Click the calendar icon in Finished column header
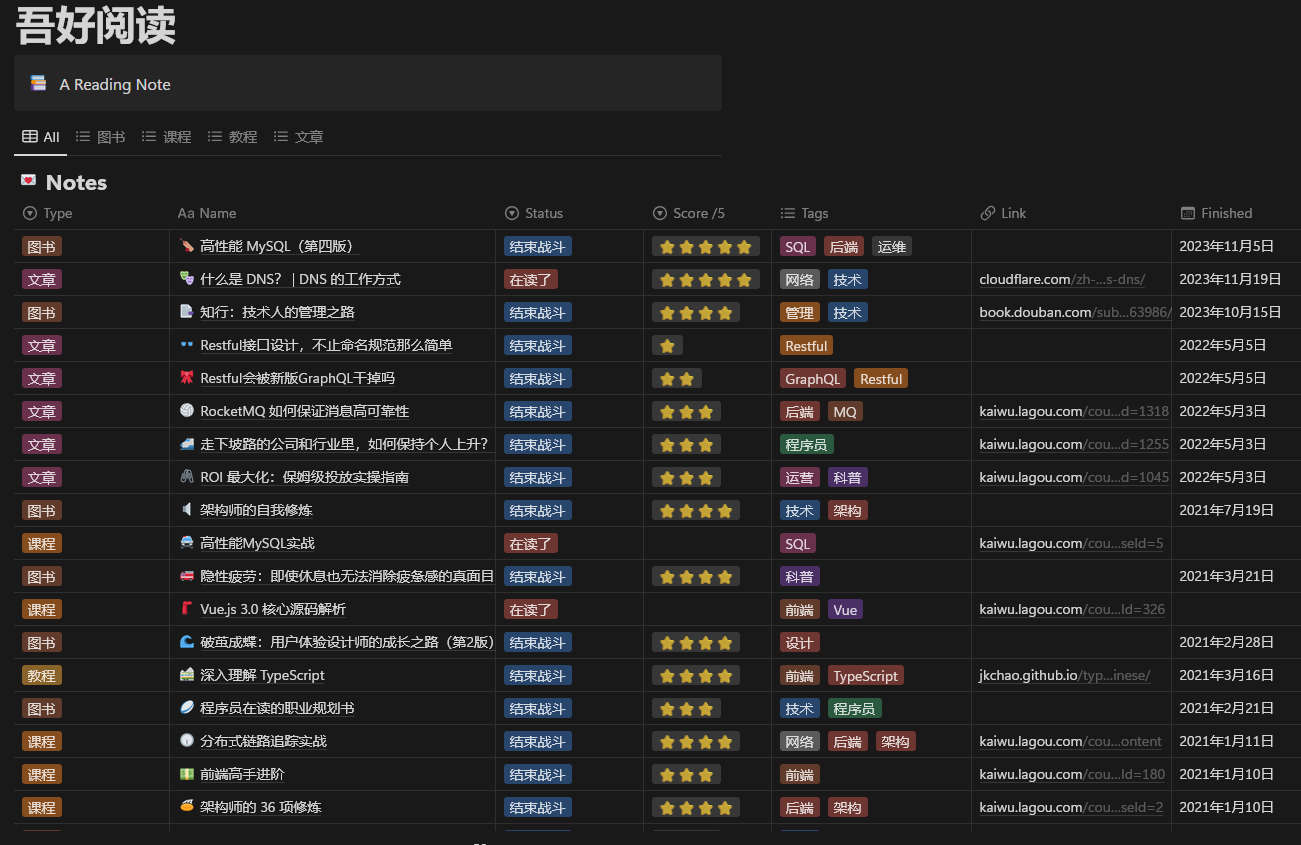Image resolution: width=1301 pixels, height=845 pixels. [1188, 213]
